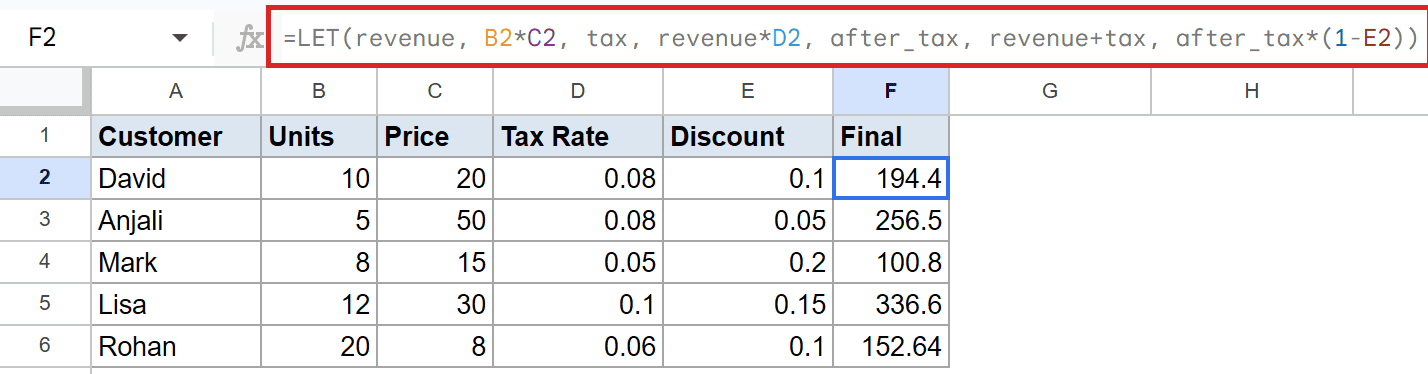This screenshot has height=374, width=1428.
Task: Select the Final cell 194.4
Action: pyautogui.click(x=891, y=178)
